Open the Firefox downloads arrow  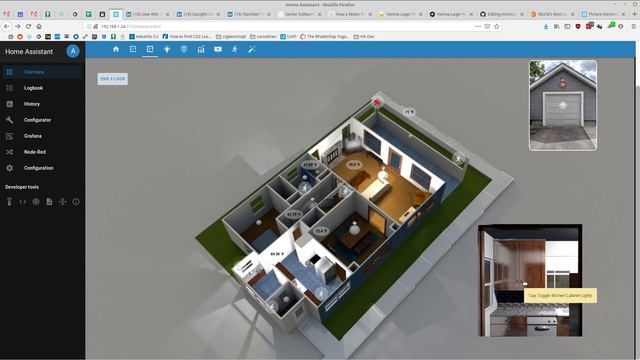point(546,26)
